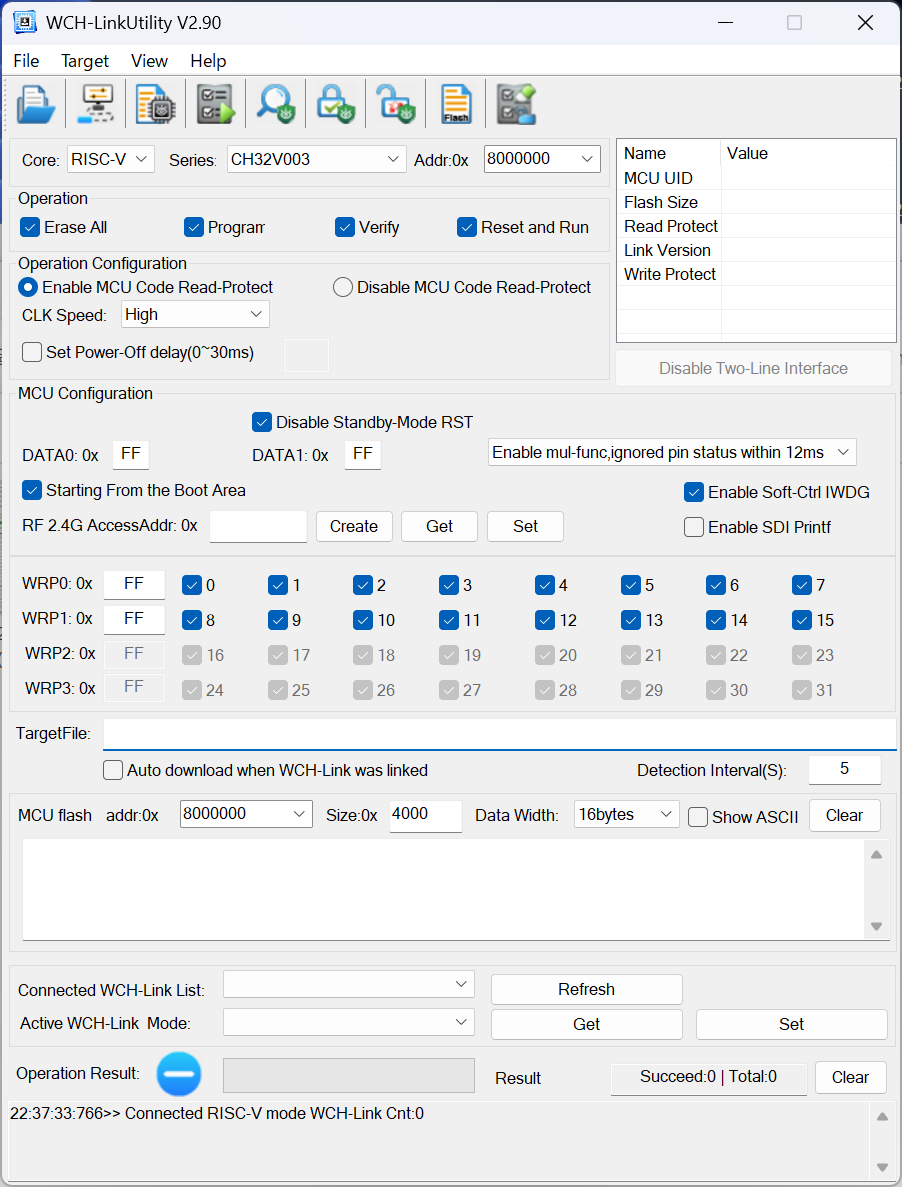Screen dimensions: 902x1187
Task: Click the flash data view scroll down arrow
Action: [x=876, y=926]
